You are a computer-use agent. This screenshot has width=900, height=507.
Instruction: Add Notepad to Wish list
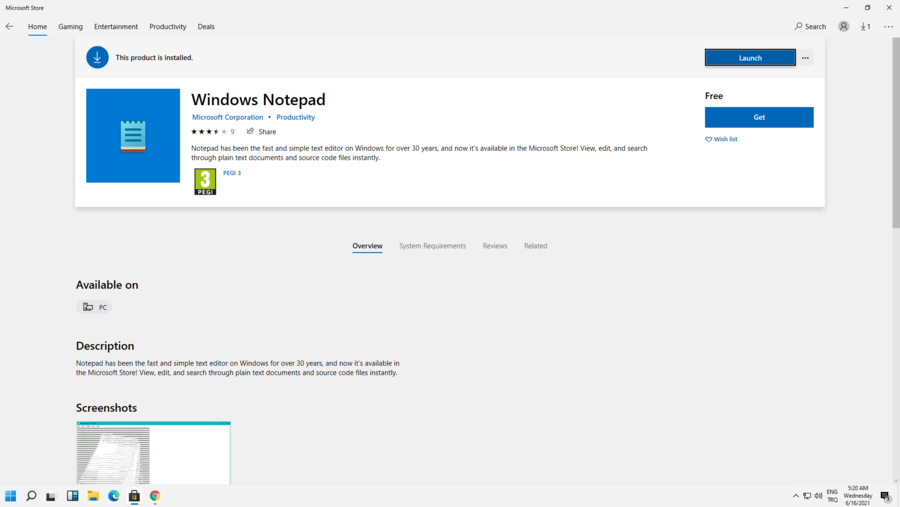coord(721,139)
